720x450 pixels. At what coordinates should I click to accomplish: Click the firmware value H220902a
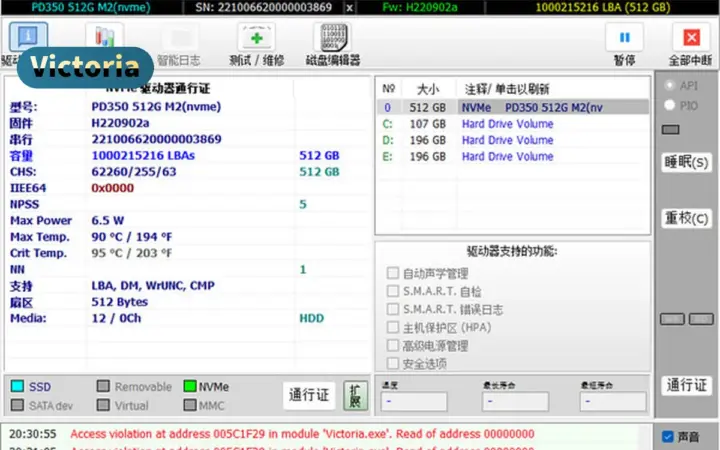(x=120, y=123)
